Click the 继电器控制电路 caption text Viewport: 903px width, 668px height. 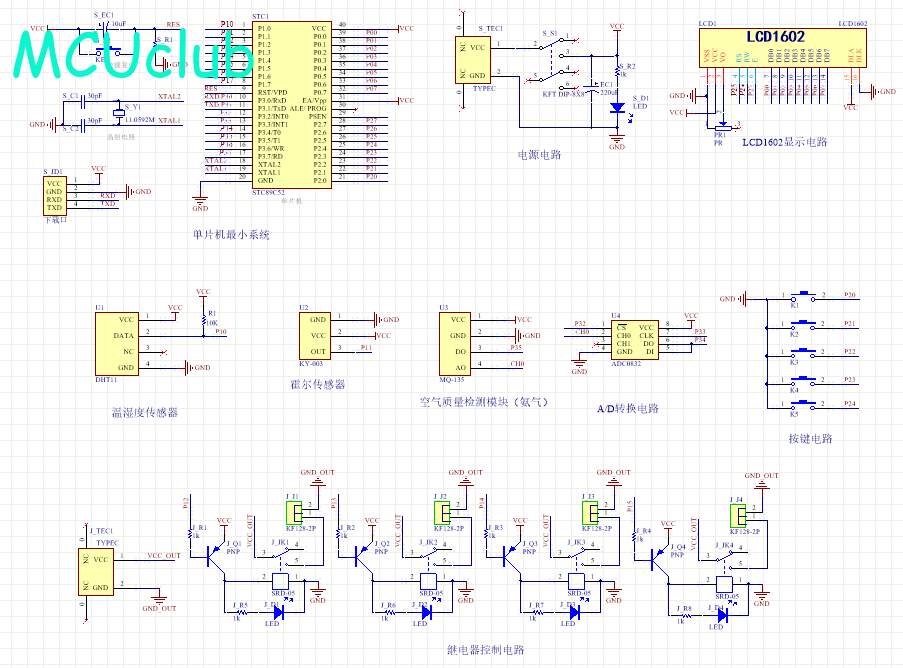[x=485, y=650]
